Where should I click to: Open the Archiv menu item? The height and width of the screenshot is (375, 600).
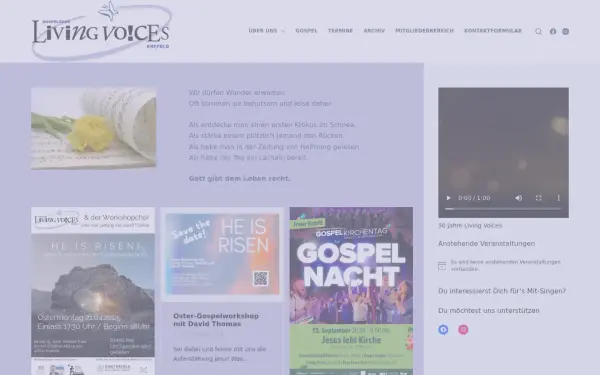pyautogui.click(x=374, y=31)
